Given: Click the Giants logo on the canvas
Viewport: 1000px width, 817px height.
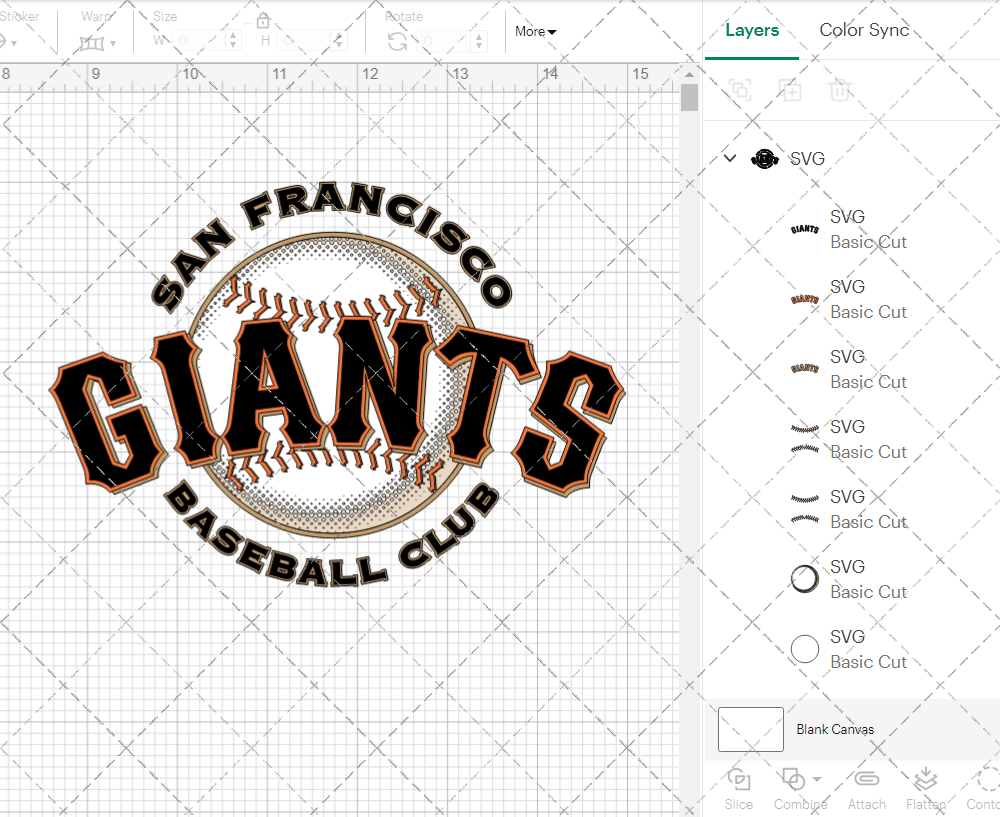Looking at the screenshot, I should 337,385.
